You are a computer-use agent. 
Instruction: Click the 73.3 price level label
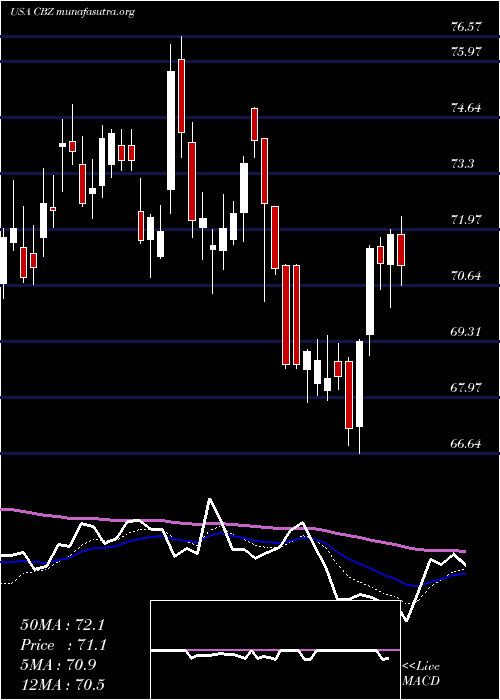point(462,164)
